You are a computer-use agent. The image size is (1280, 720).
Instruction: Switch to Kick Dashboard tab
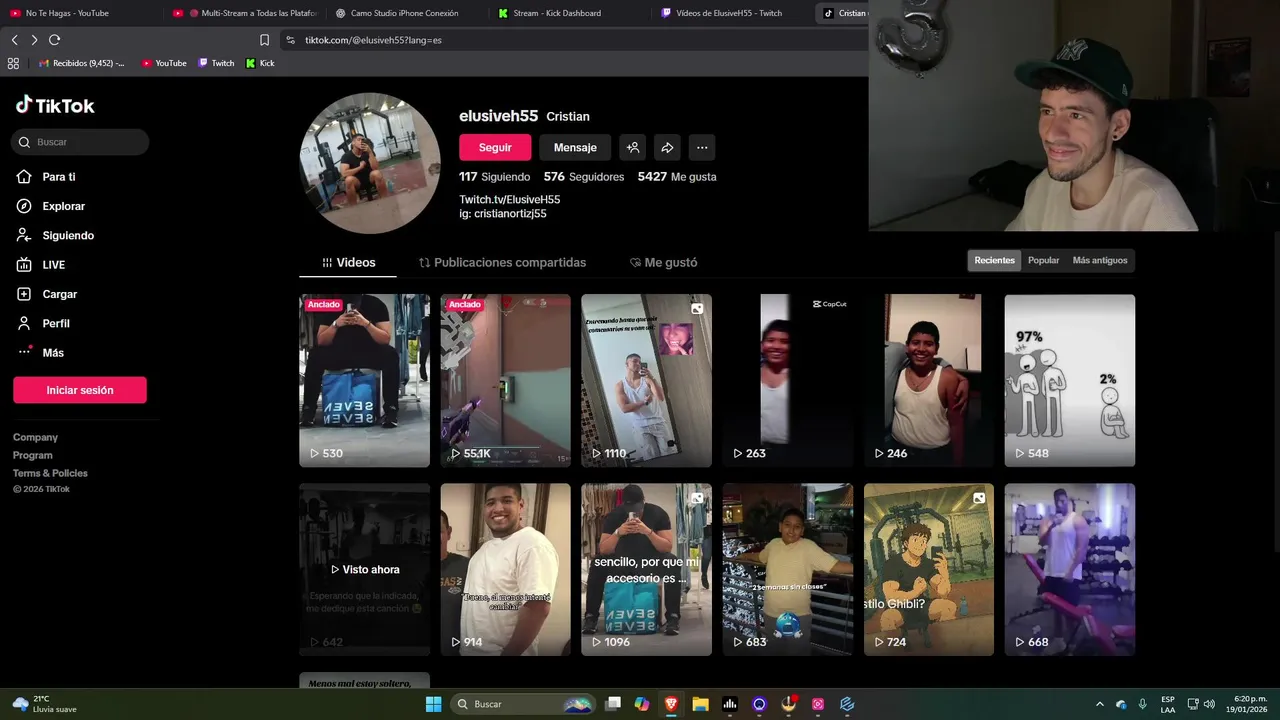568,13
